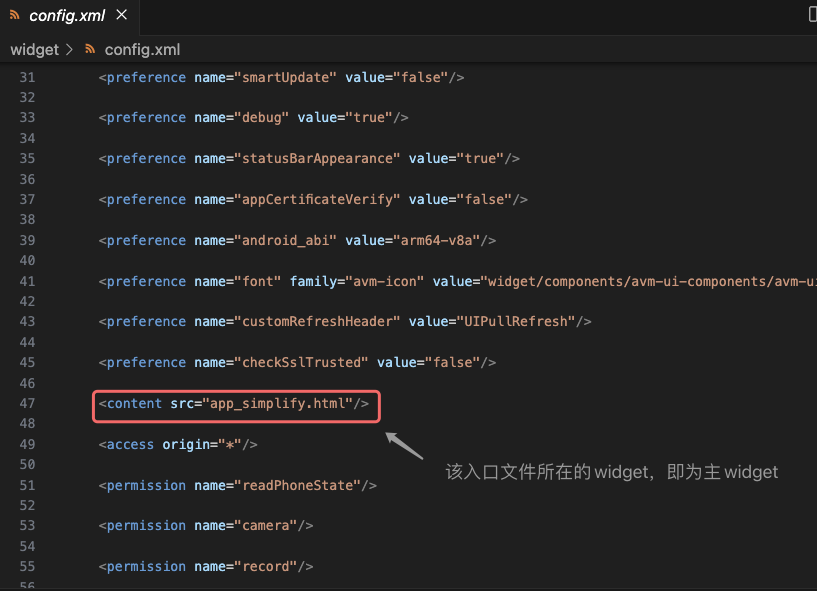Screen dimensions: 817x591
Task: Place cursor on the smartUpdate preference line
Action: point(280,77)
